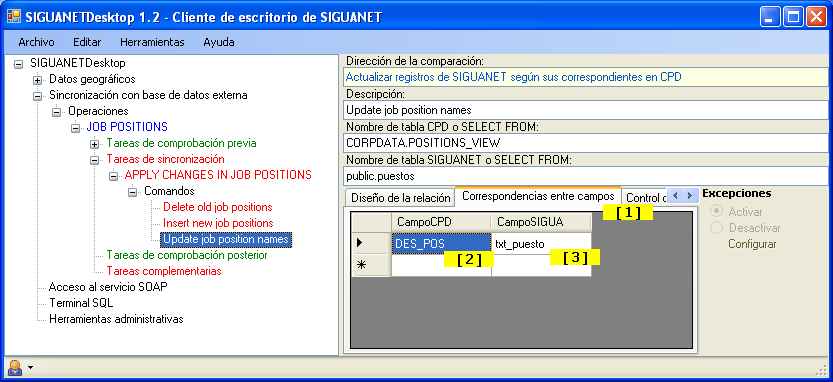Expand Tareas de comprobación previa node
The width and height of the screenshot is (833, 382).
pyautogui.click(x=94, y=144)
